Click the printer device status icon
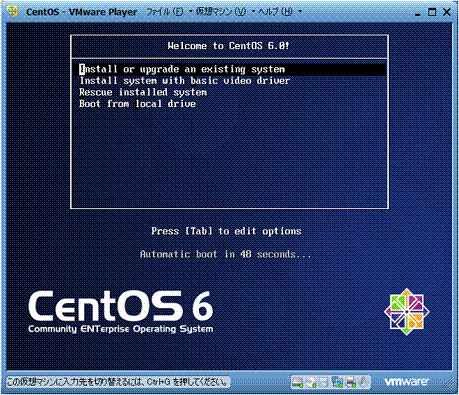The width and height of the screenshot is (459, 395). pyautogui.click(x=351, y=382)
